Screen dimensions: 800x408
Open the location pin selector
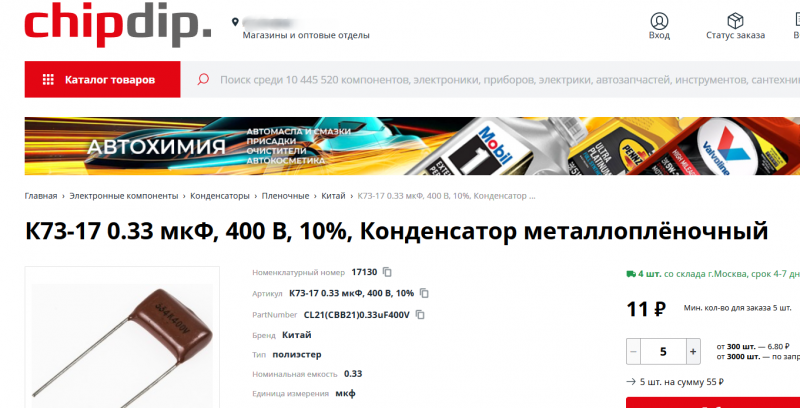235,22
